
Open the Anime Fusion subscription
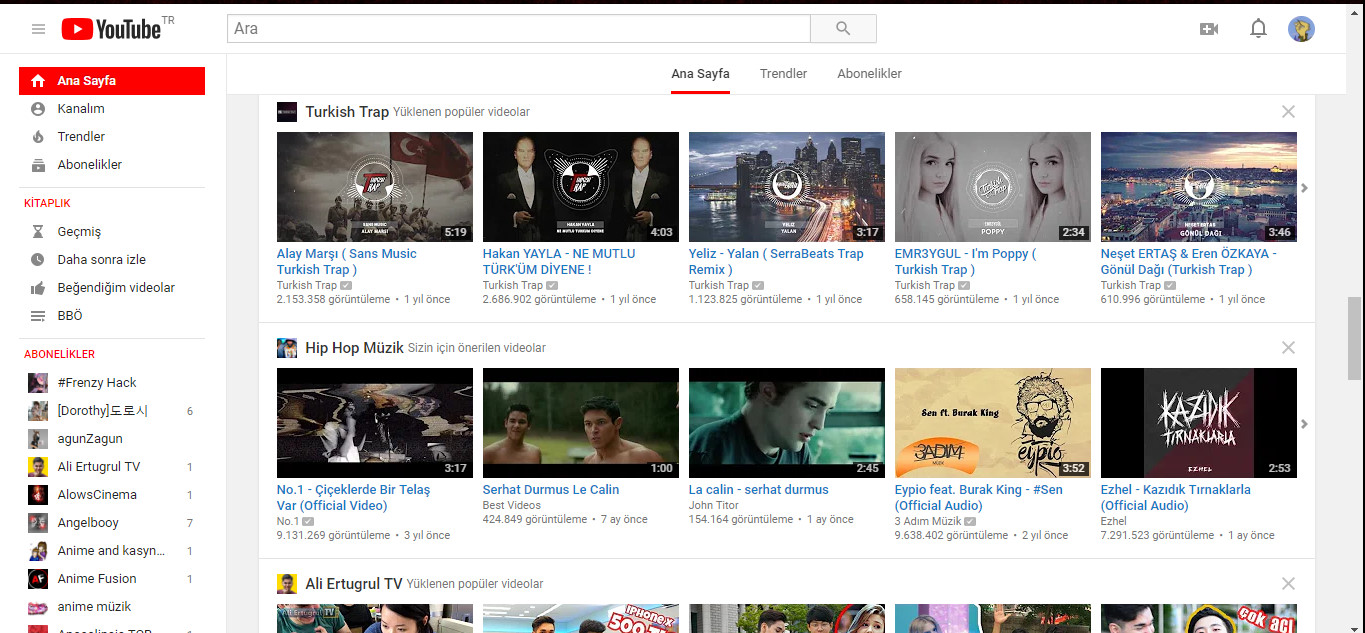coord(112,579)
